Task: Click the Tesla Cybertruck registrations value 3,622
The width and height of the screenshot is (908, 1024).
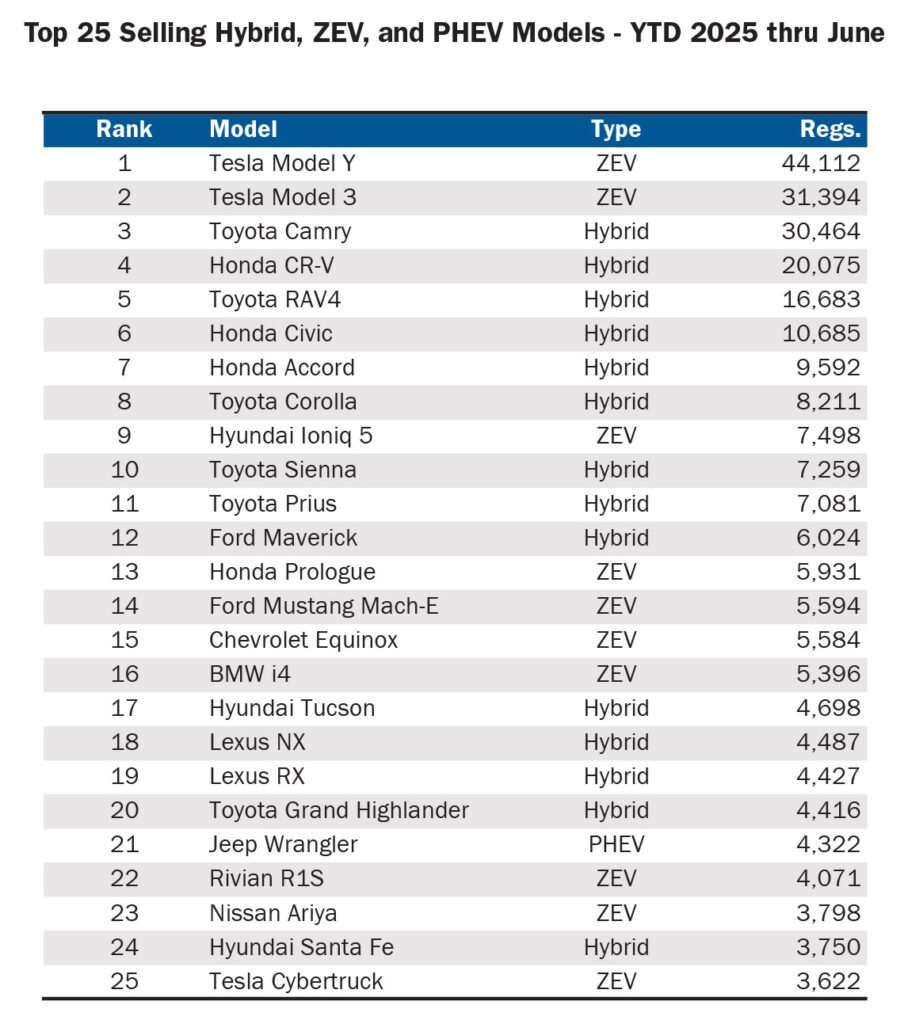Action: pos(828,981)
